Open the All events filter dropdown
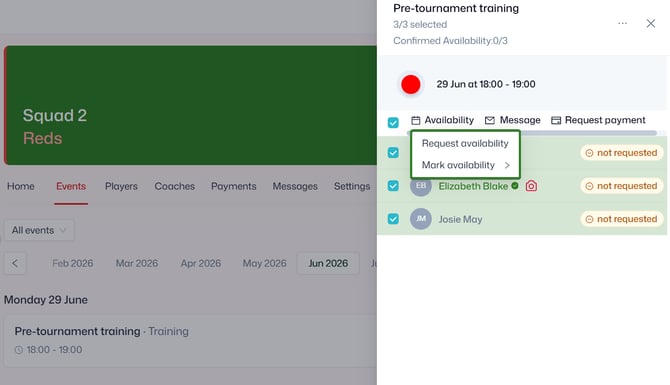670x385 pixels. click(x=39, y=230)
